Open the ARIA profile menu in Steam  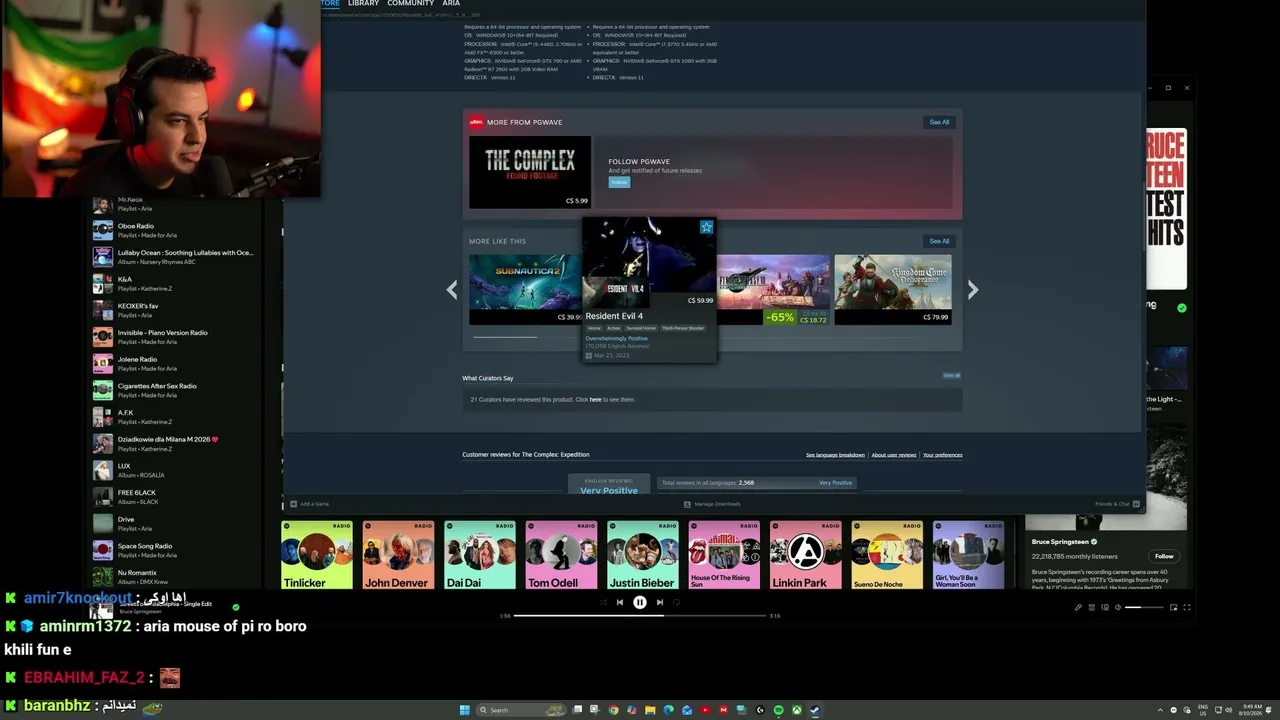(451, 4)
